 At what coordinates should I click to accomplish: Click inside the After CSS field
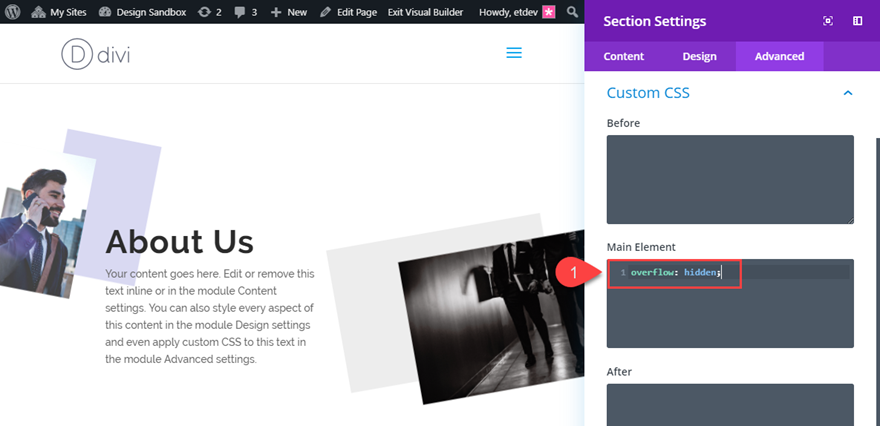730,405
